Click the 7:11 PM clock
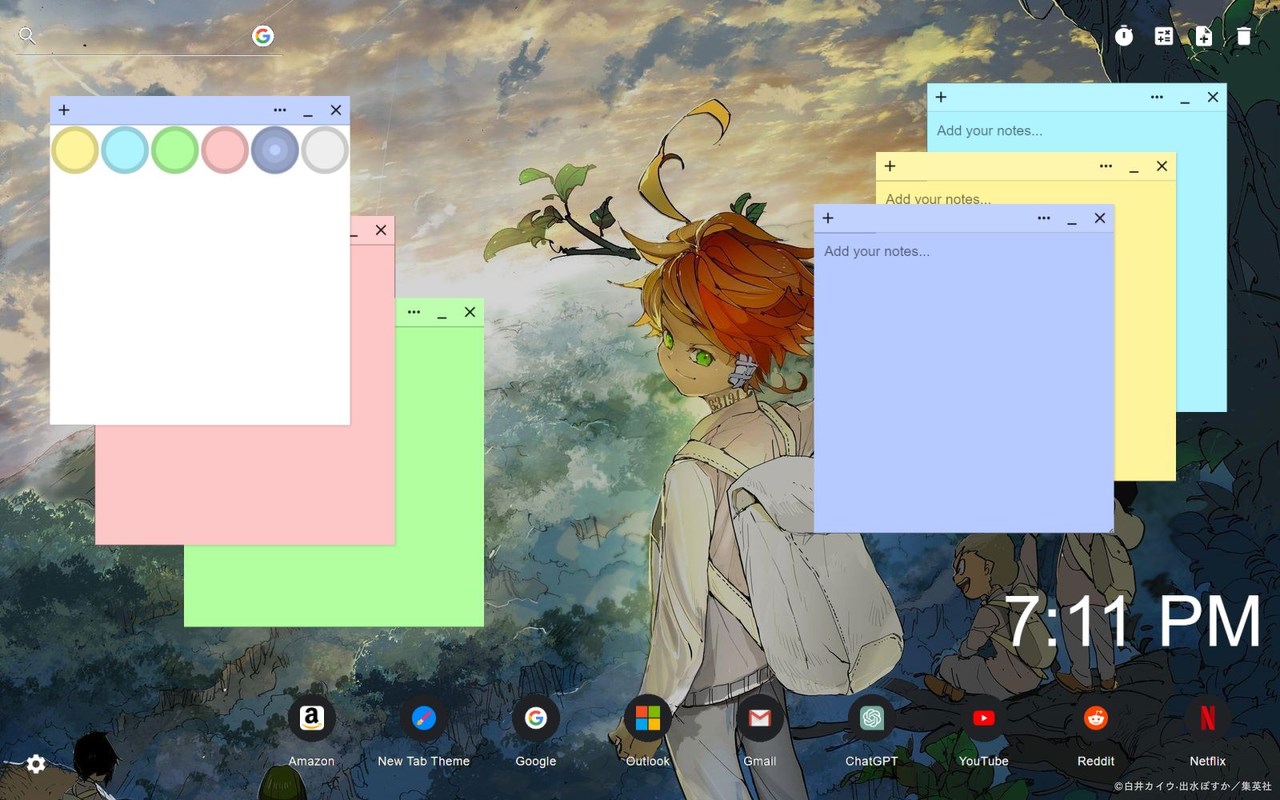Image resolution: width=1280 pixels, height=800 pixels. point(1132,622)
